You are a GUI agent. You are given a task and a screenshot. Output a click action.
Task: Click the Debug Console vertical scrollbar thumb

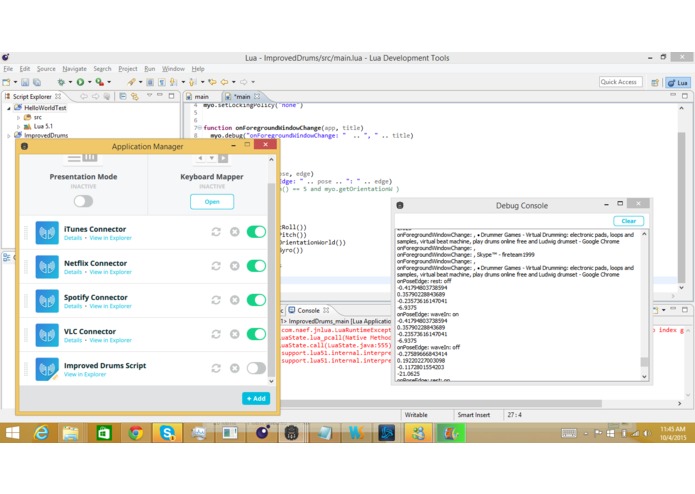click(x=644, y=362)
